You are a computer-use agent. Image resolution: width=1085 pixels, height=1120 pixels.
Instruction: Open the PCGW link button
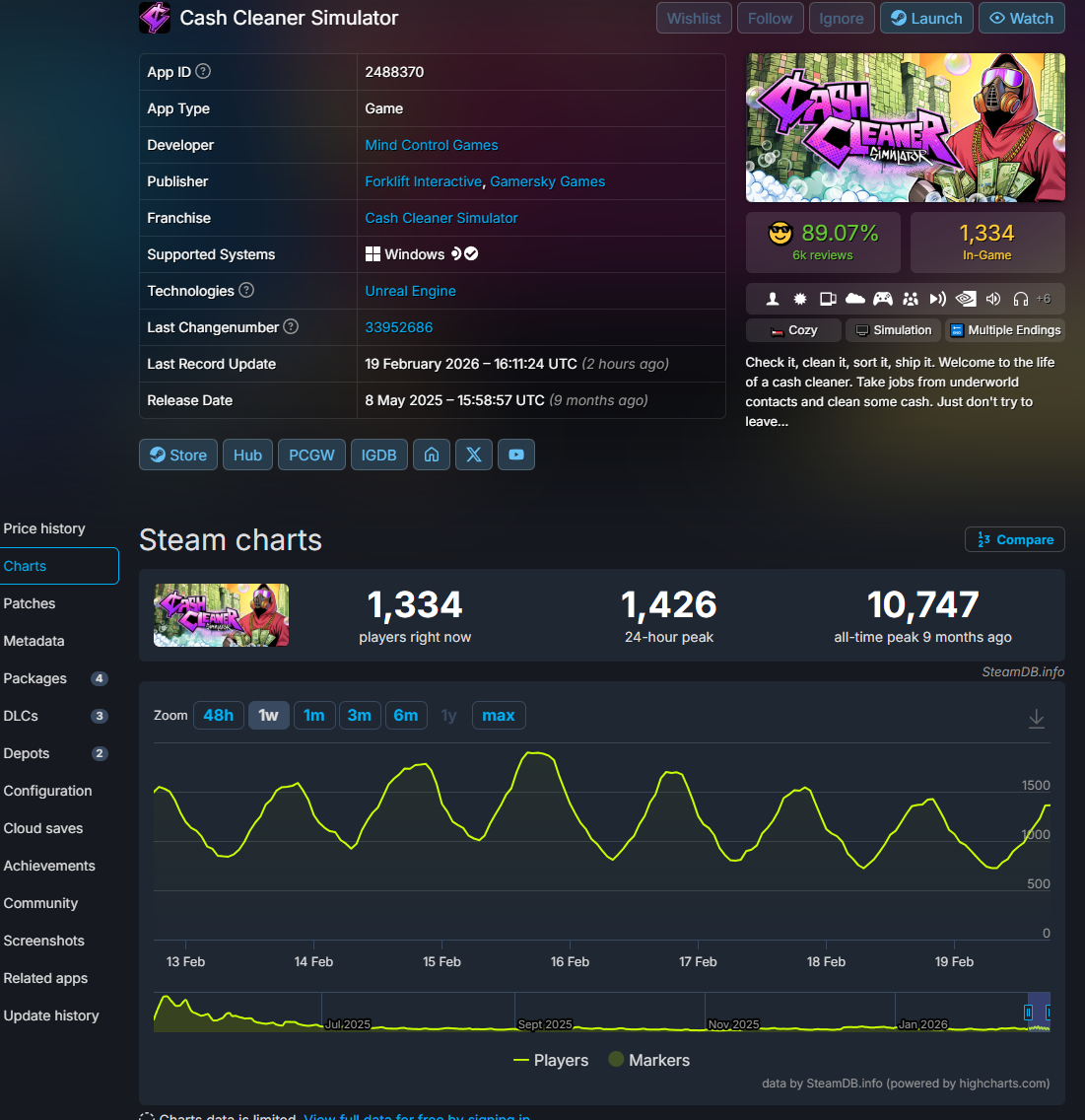click(x=312, y=455)
